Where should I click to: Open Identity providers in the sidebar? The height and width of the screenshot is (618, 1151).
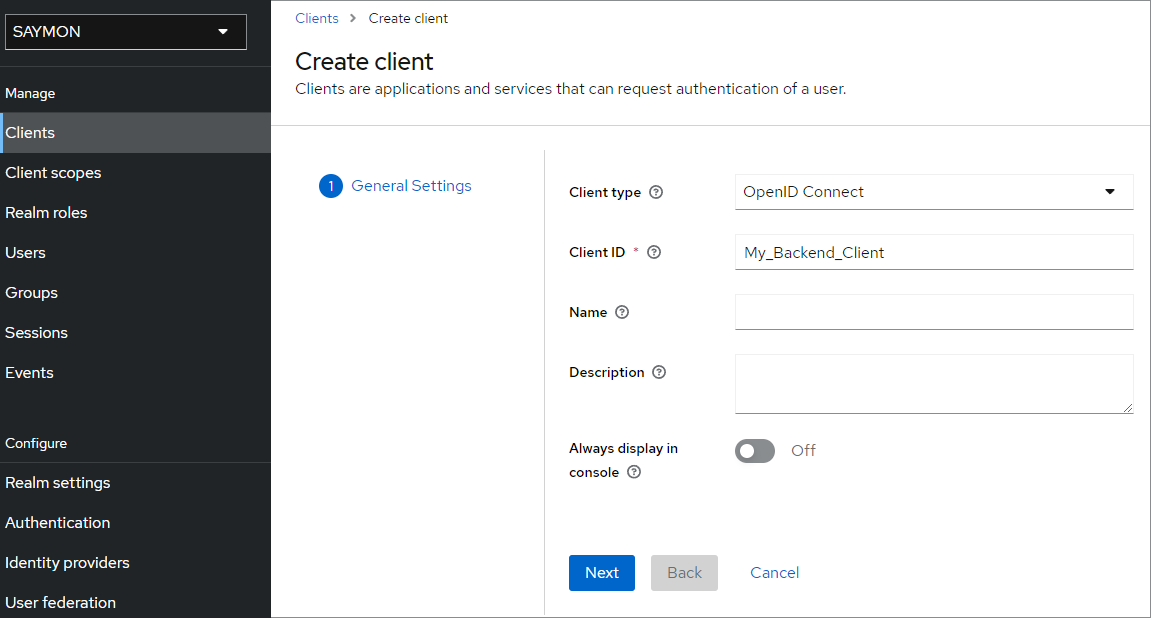tap(135, 563)
